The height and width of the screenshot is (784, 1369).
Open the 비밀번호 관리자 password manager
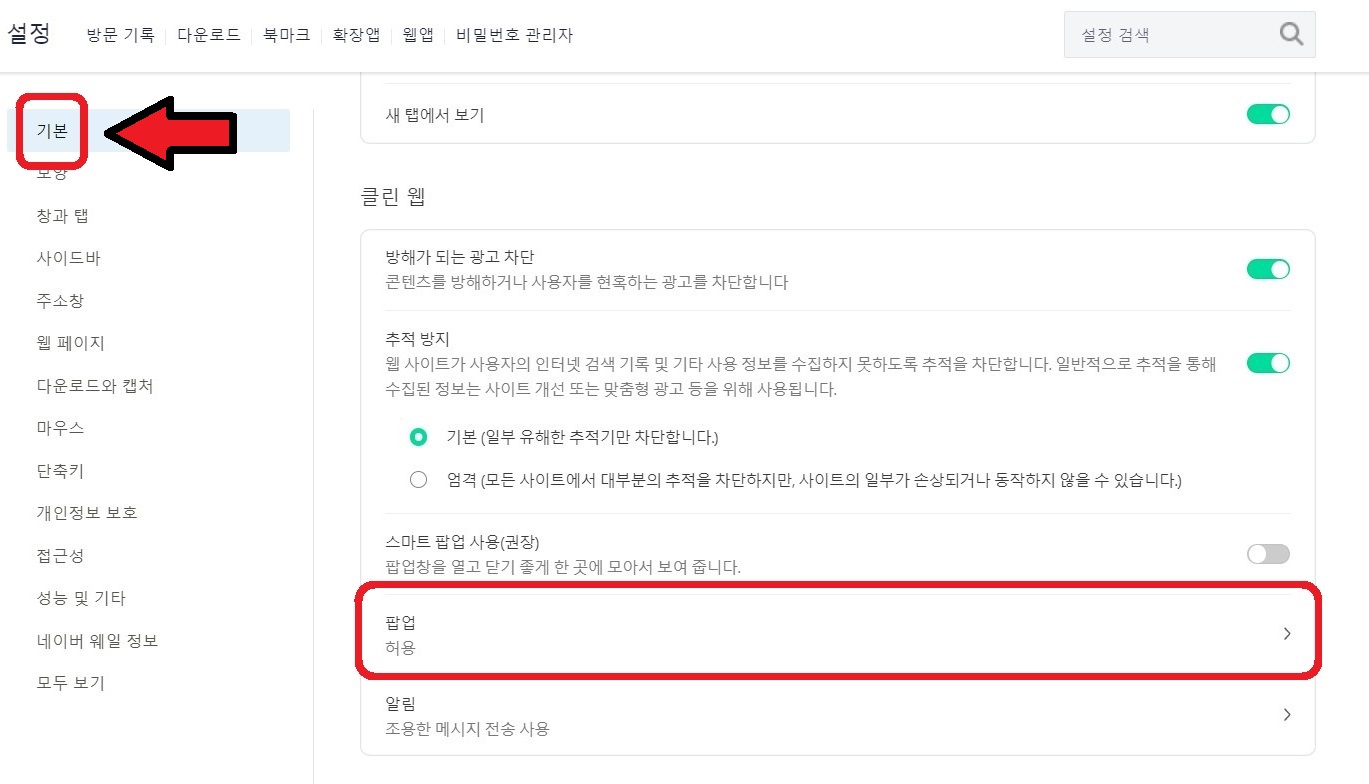pos(515,34)
